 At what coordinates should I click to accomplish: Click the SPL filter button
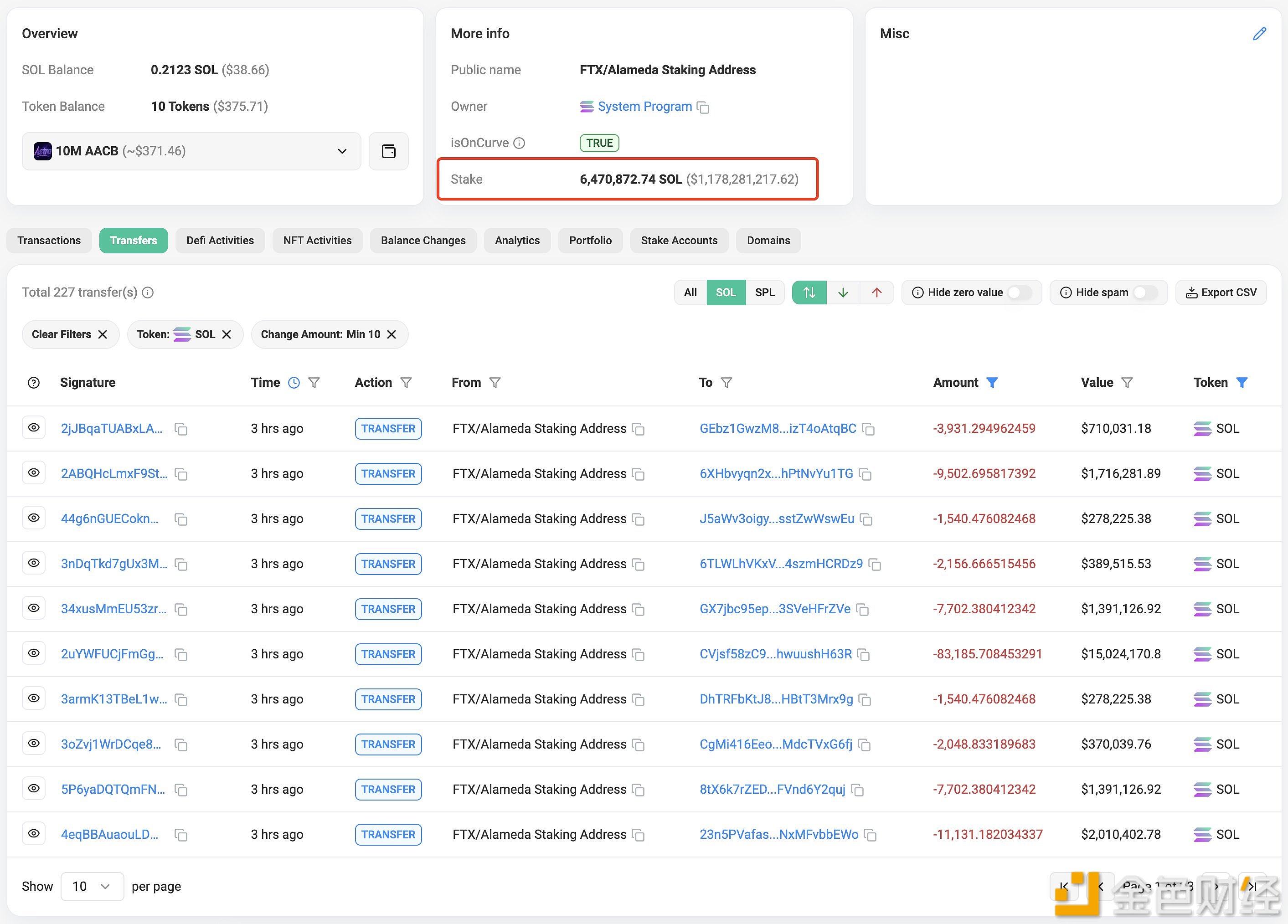click(x=762, y=292)
